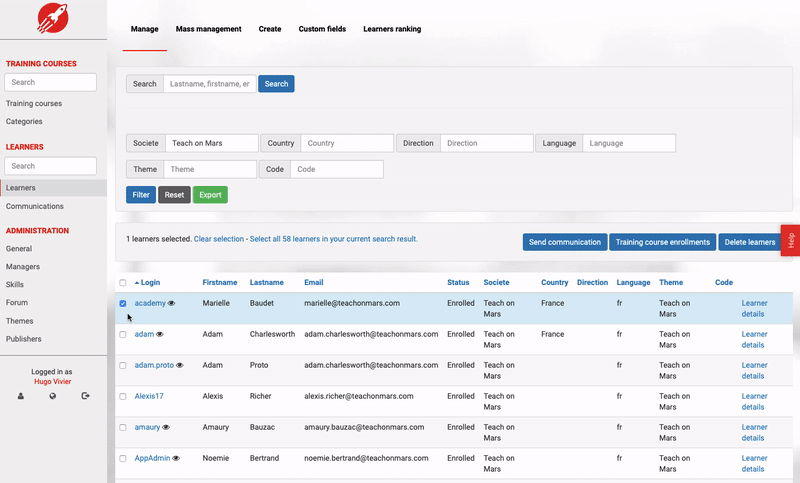Open the red Help tab
This screenshot has width=800, height=483.
pos(790,240)
